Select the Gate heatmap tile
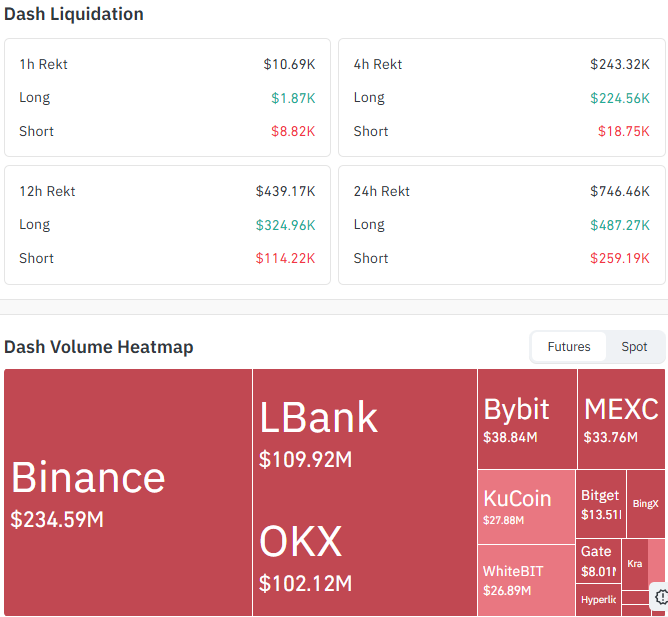Image resolution: width=668 pixels, height=617 pixels. (598, 561)
